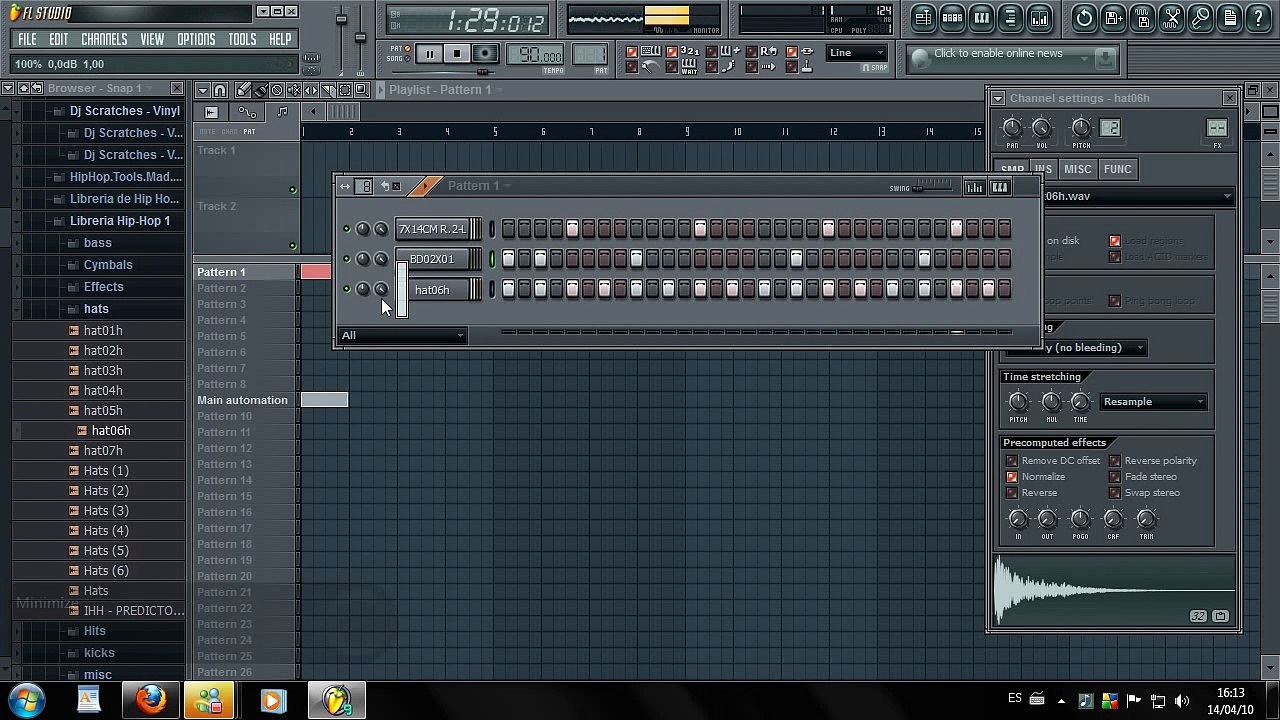Open the playlist window from top toolbar
Image resolution: width=1280 pixels, height=720 pixels.
(x=923, y=17)
